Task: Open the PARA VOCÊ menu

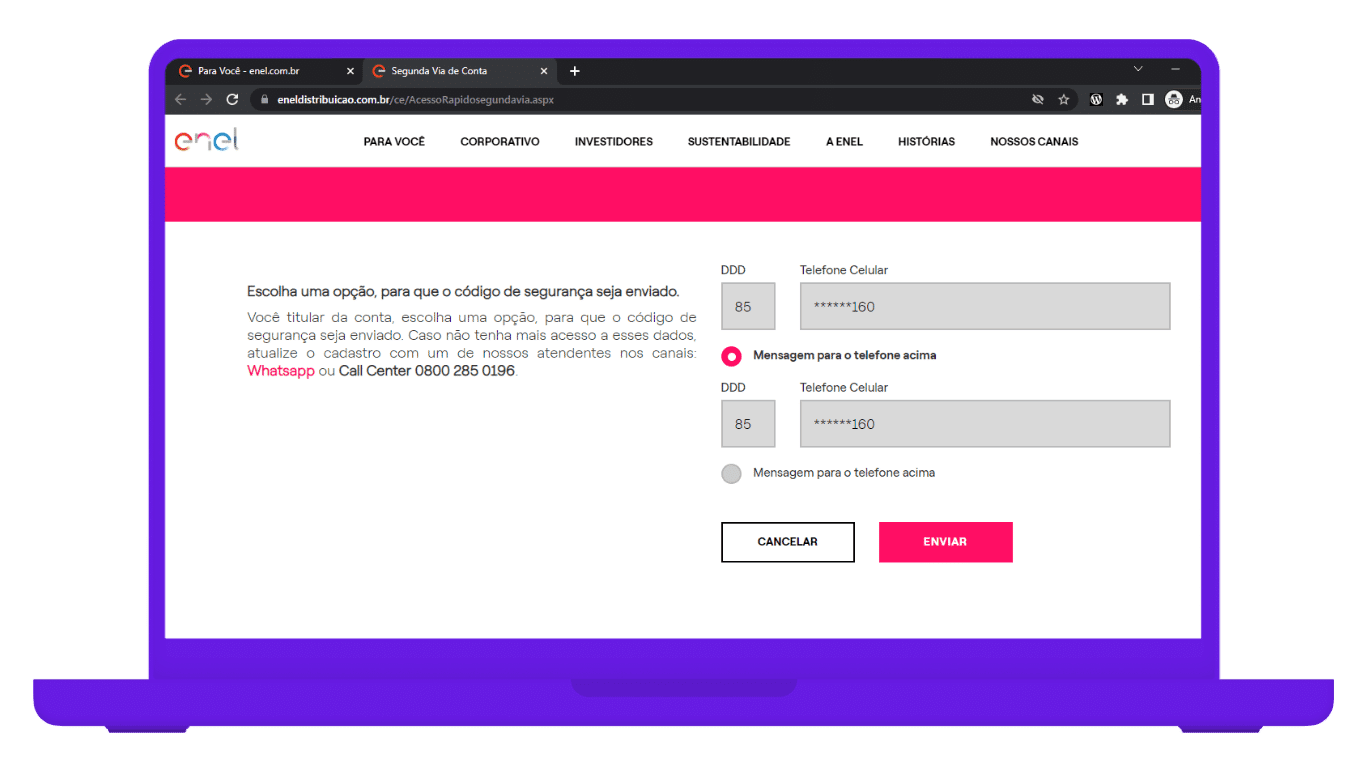Action: coord(394,142)
